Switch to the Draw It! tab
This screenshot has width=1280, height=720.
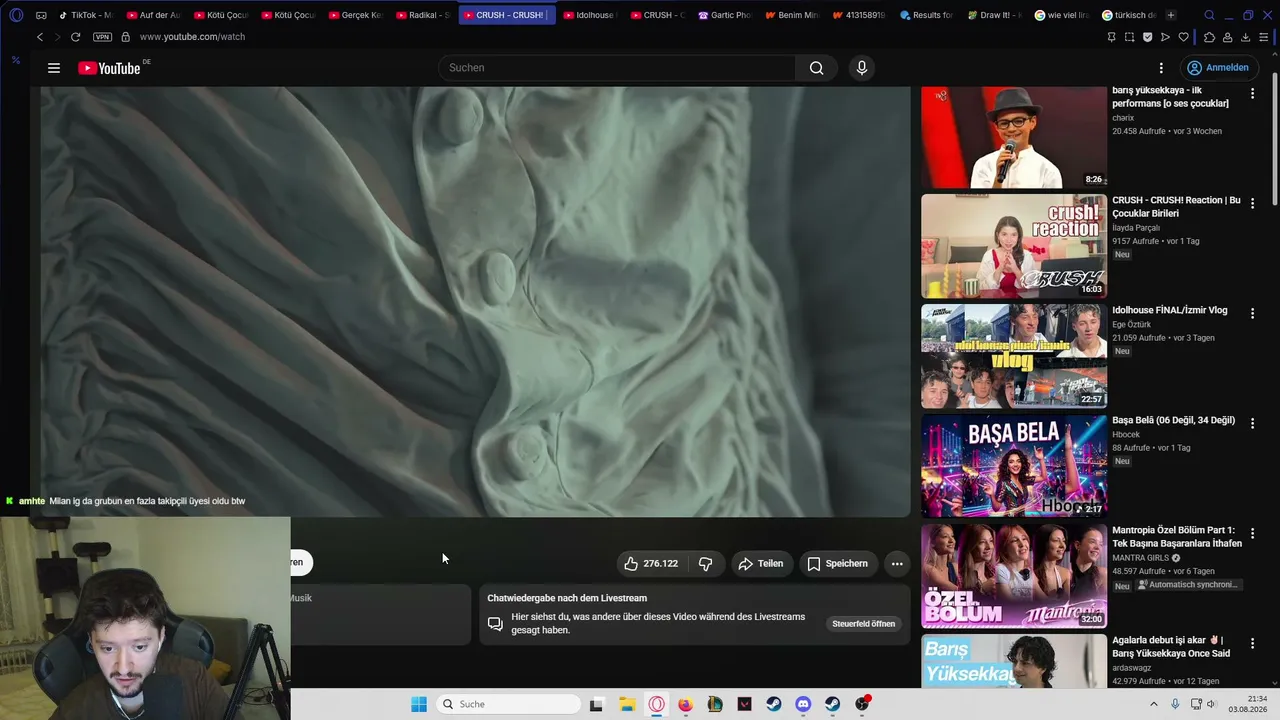click(x=994, y=15)
